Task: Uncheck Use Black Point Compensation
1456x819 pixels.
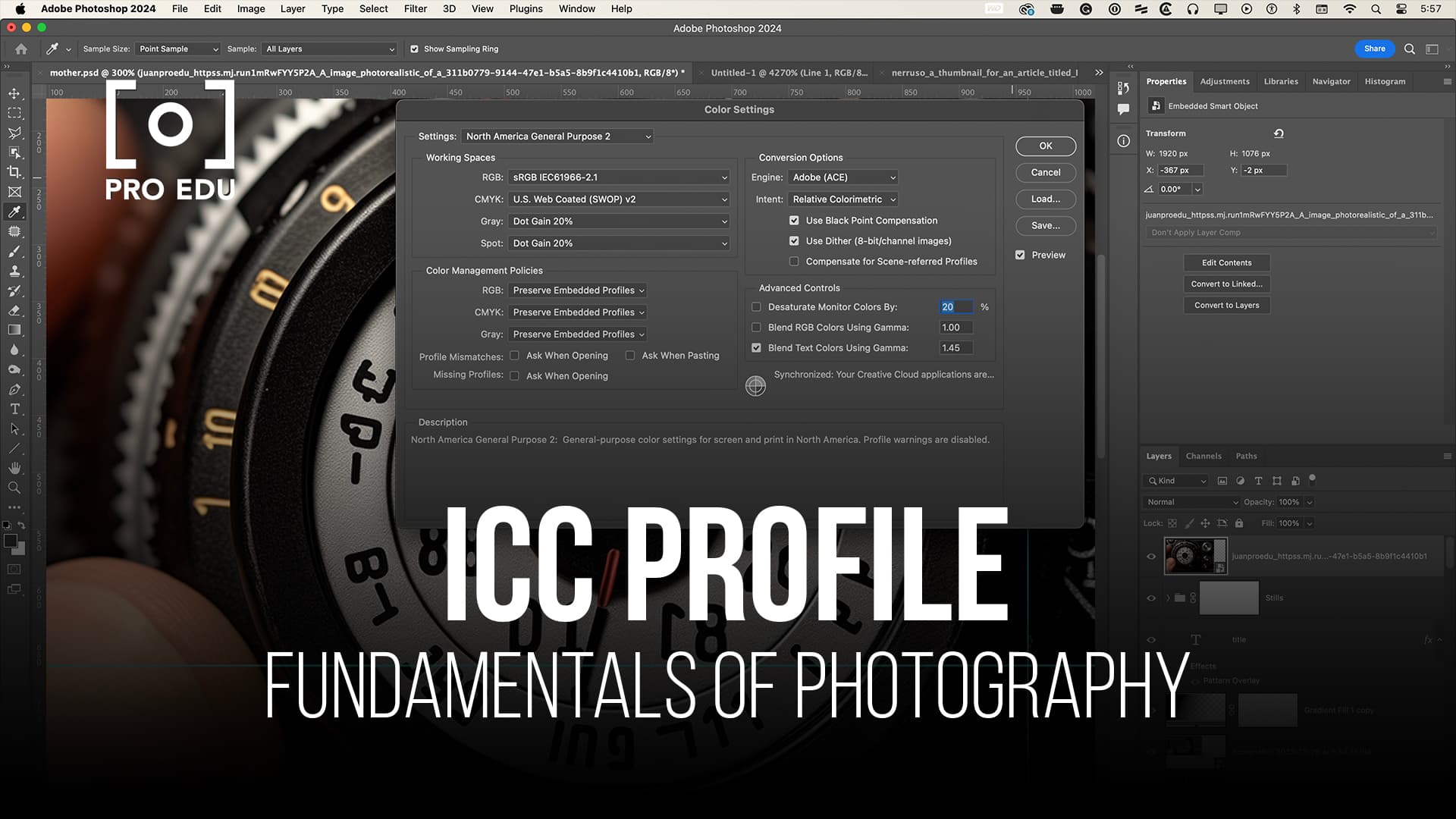Action: [x=794, y=220]
